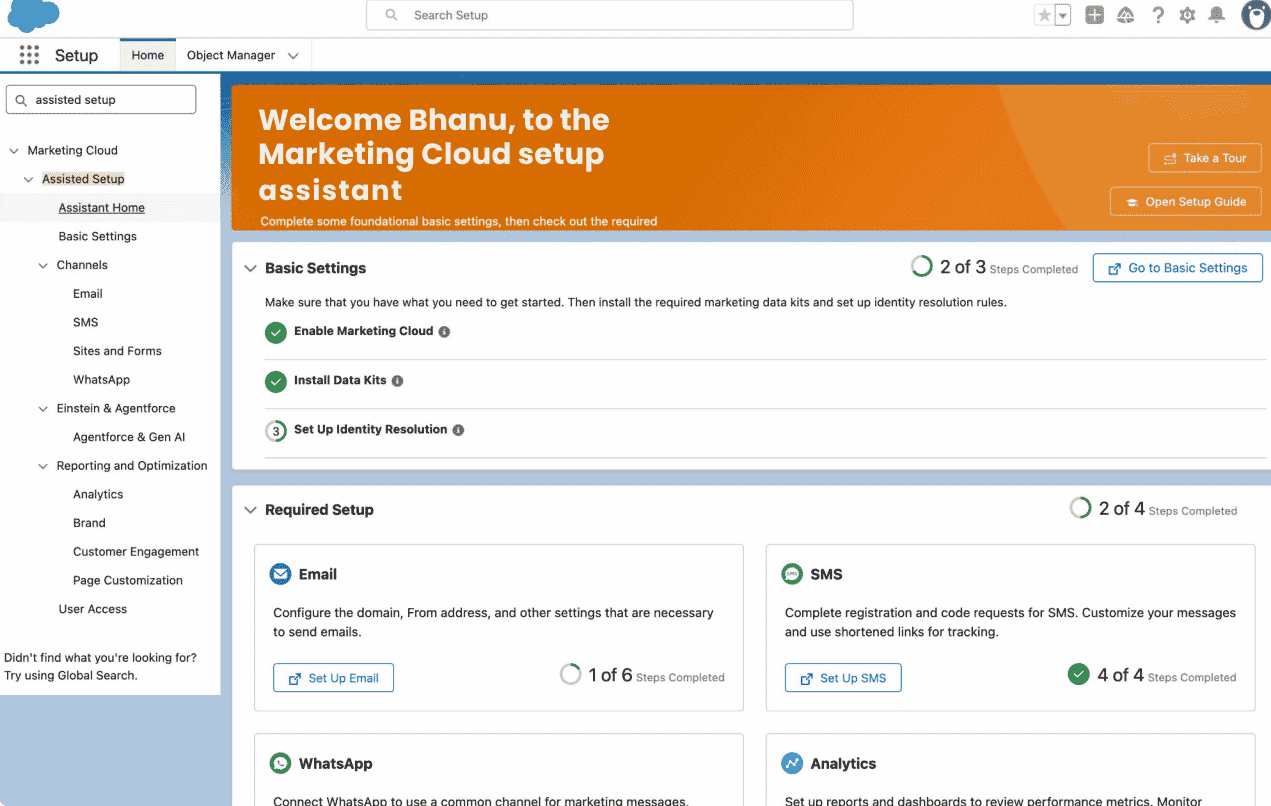Image resolution: width=1271 pixels, height=806 pixels.
Task: Open Analytics in the sidebar tree
Action: tap(98, 495)
